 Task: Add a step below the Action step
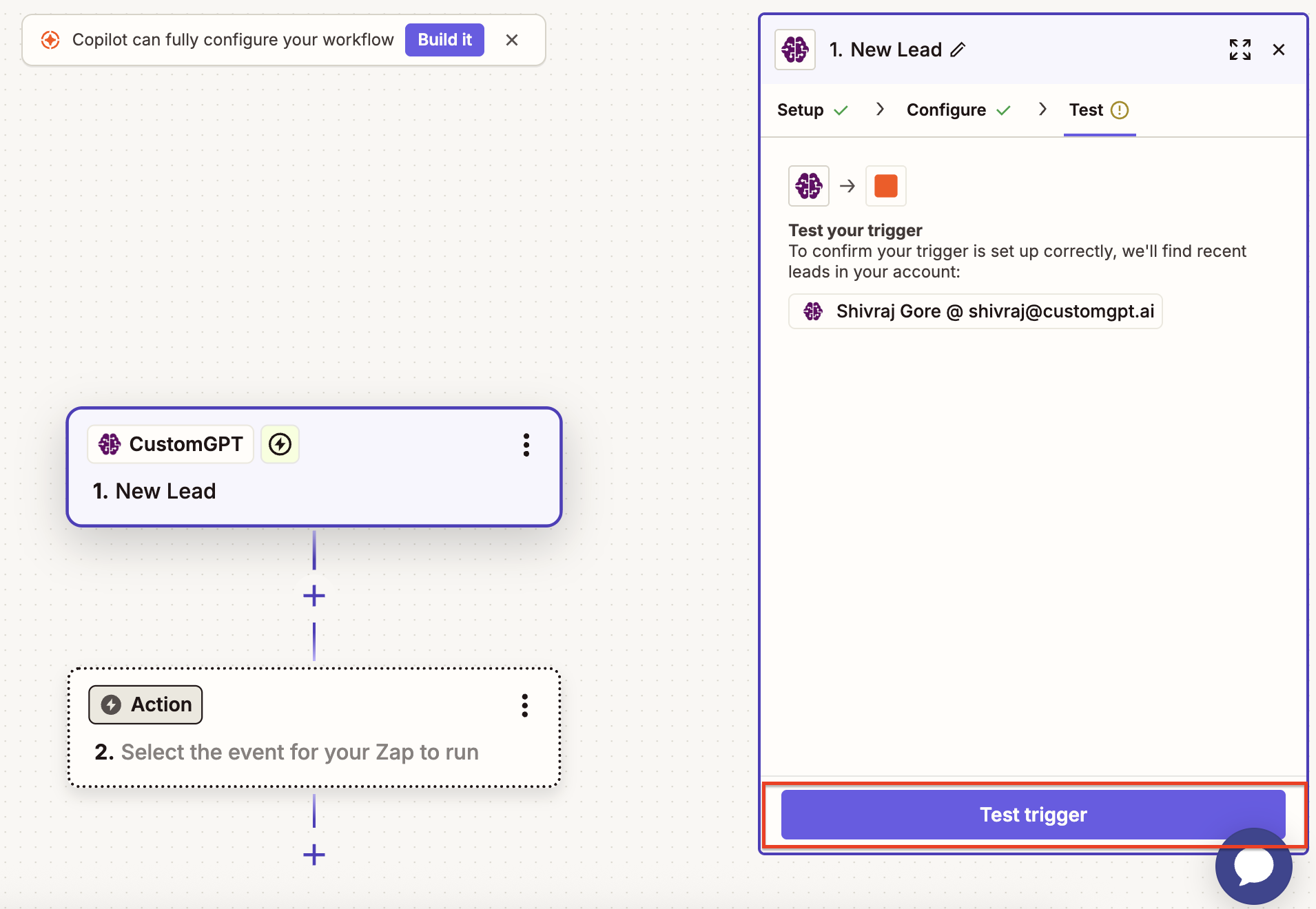tap(314, 855)
